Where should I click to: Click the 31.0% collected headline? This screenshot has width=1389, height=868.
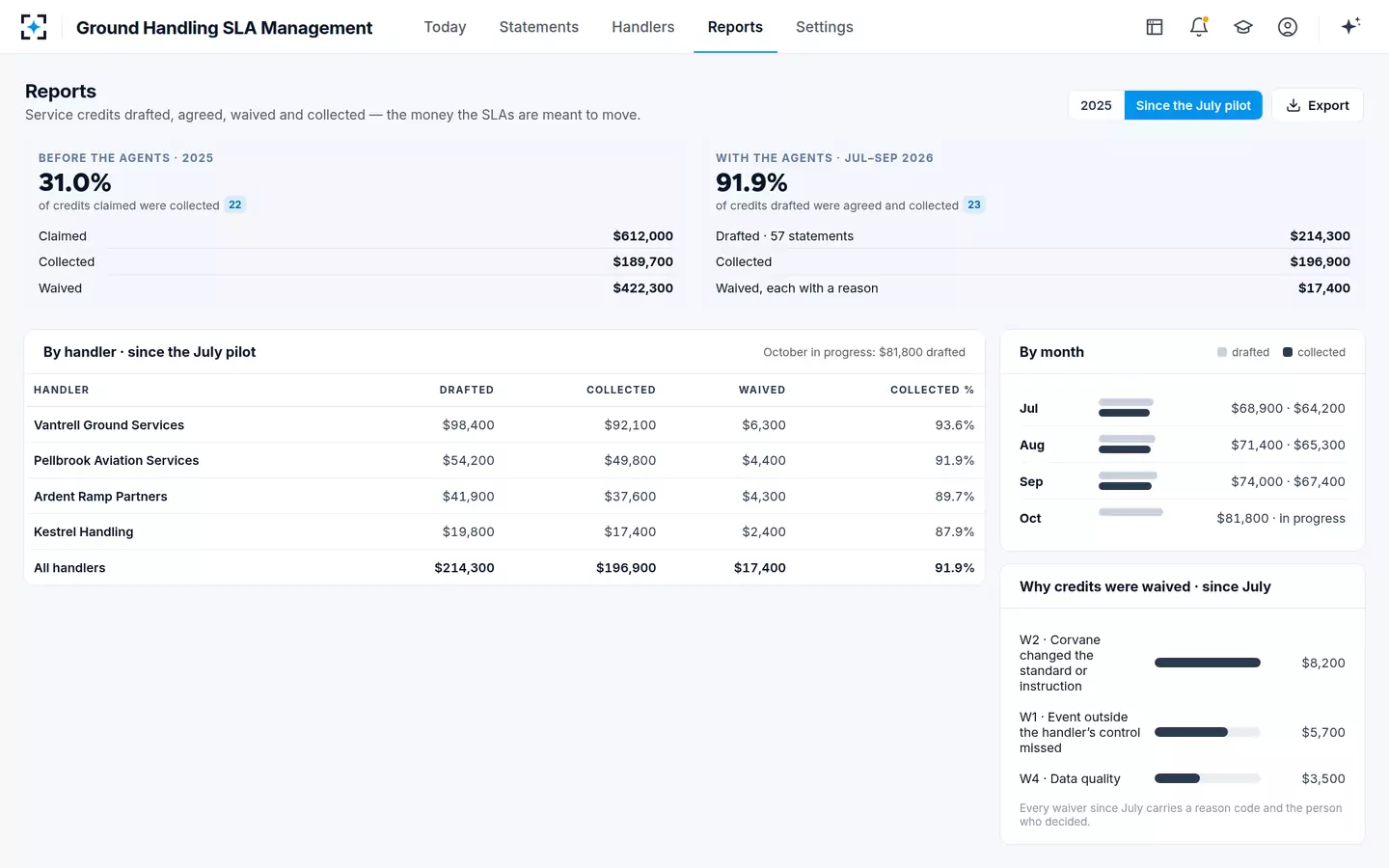(75, 182)
